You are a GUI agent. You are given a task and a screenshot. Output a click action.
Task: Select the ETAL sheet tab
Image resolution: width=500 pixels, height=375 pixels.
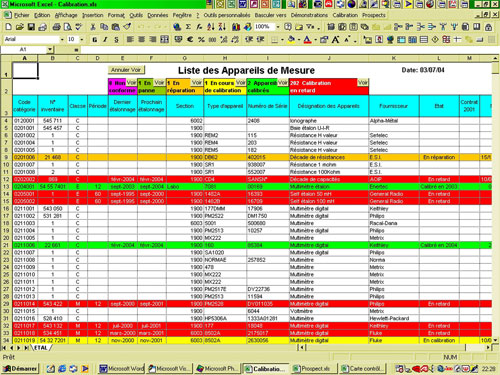[x=41, y=348]
